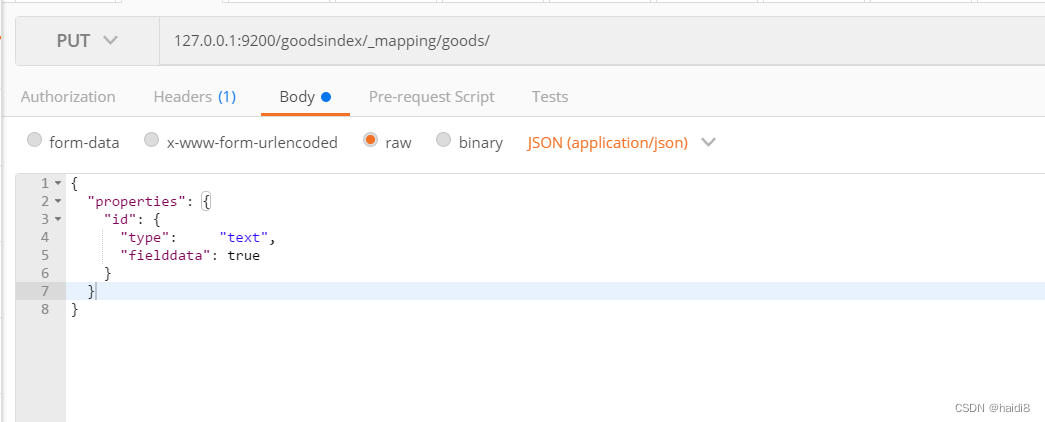Open the PUT method dropdown
Image resolution: width=1045 pixels, height=422 pixels.
point(87,41)
